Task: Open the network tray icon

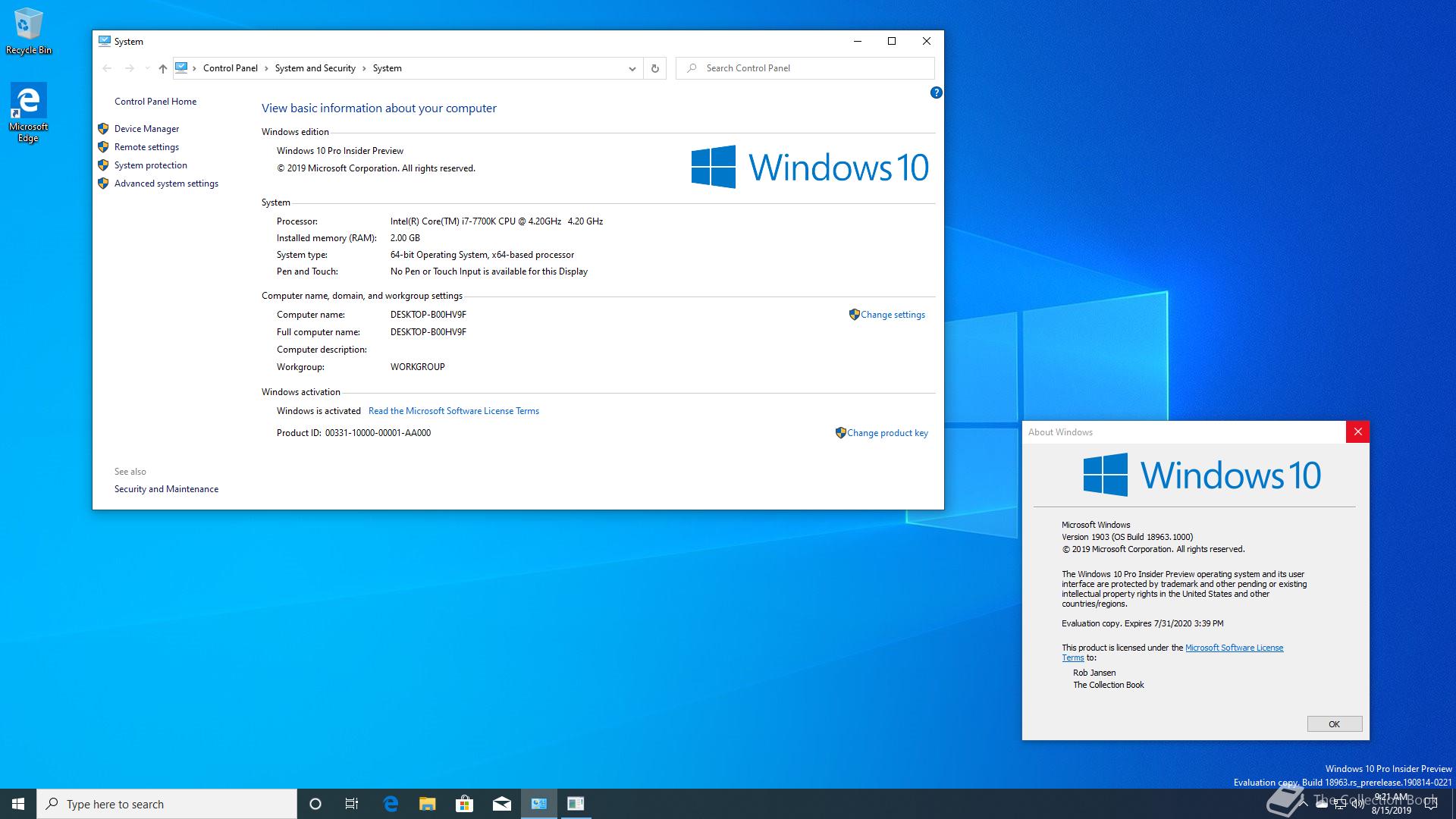Action: [x=1340, y=805]
